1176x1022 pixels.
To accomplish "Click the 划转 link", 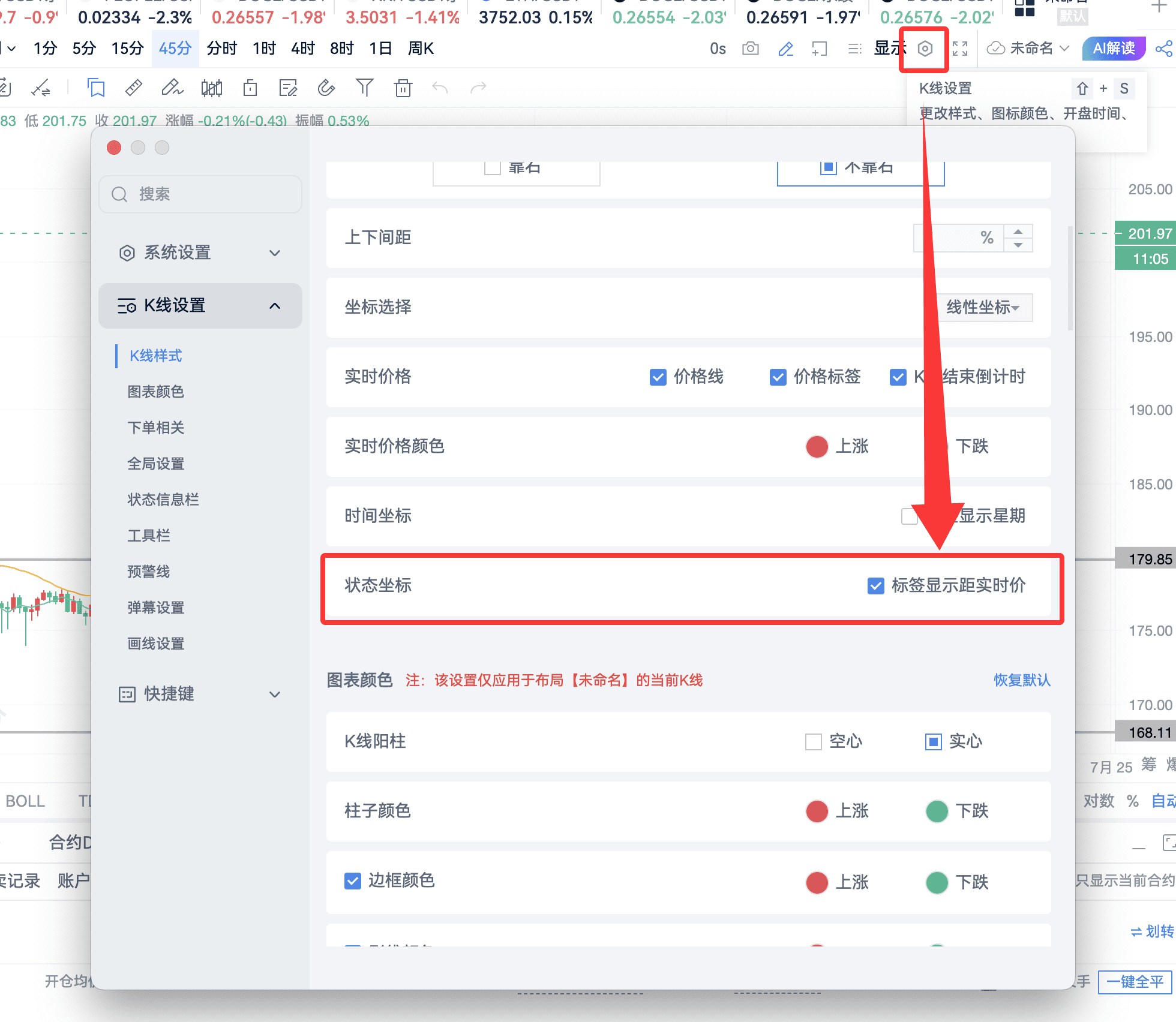I will (1152, 932).
